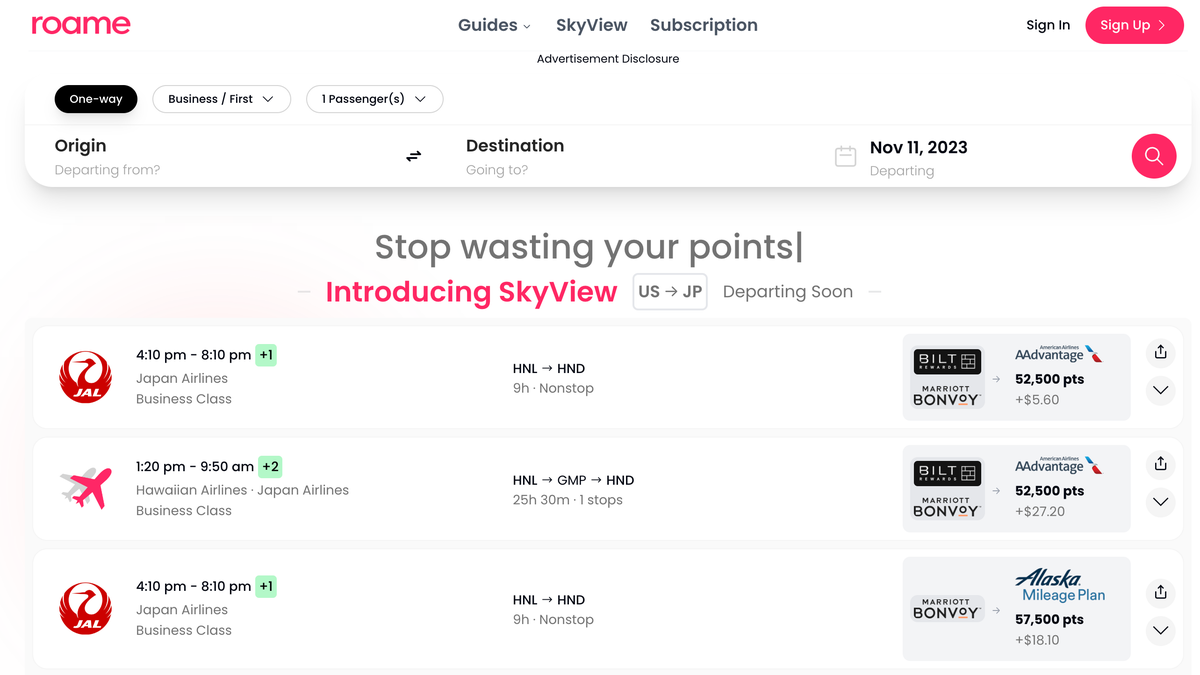Viewport: 1200px width, 675px height.
Task: Swap origin and destination with arrows icon
Action: 413,156
